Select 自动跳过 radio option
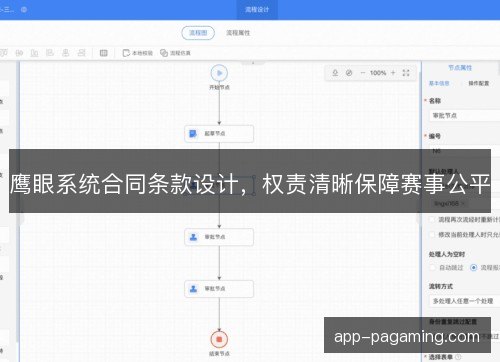Image resolution: width=500 pixels, height=362 pixels. 433,268
